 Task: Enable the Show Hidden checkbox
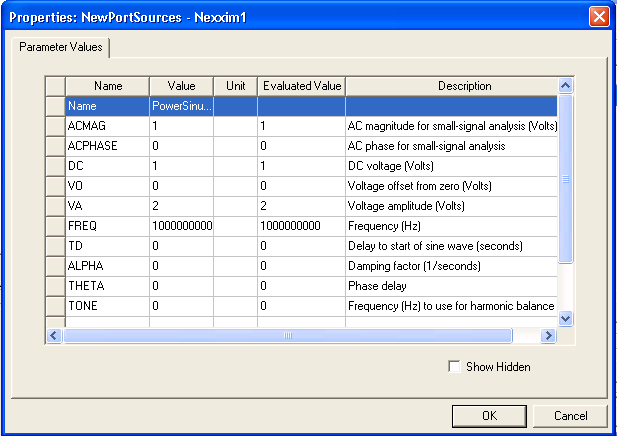coord(456,367)
